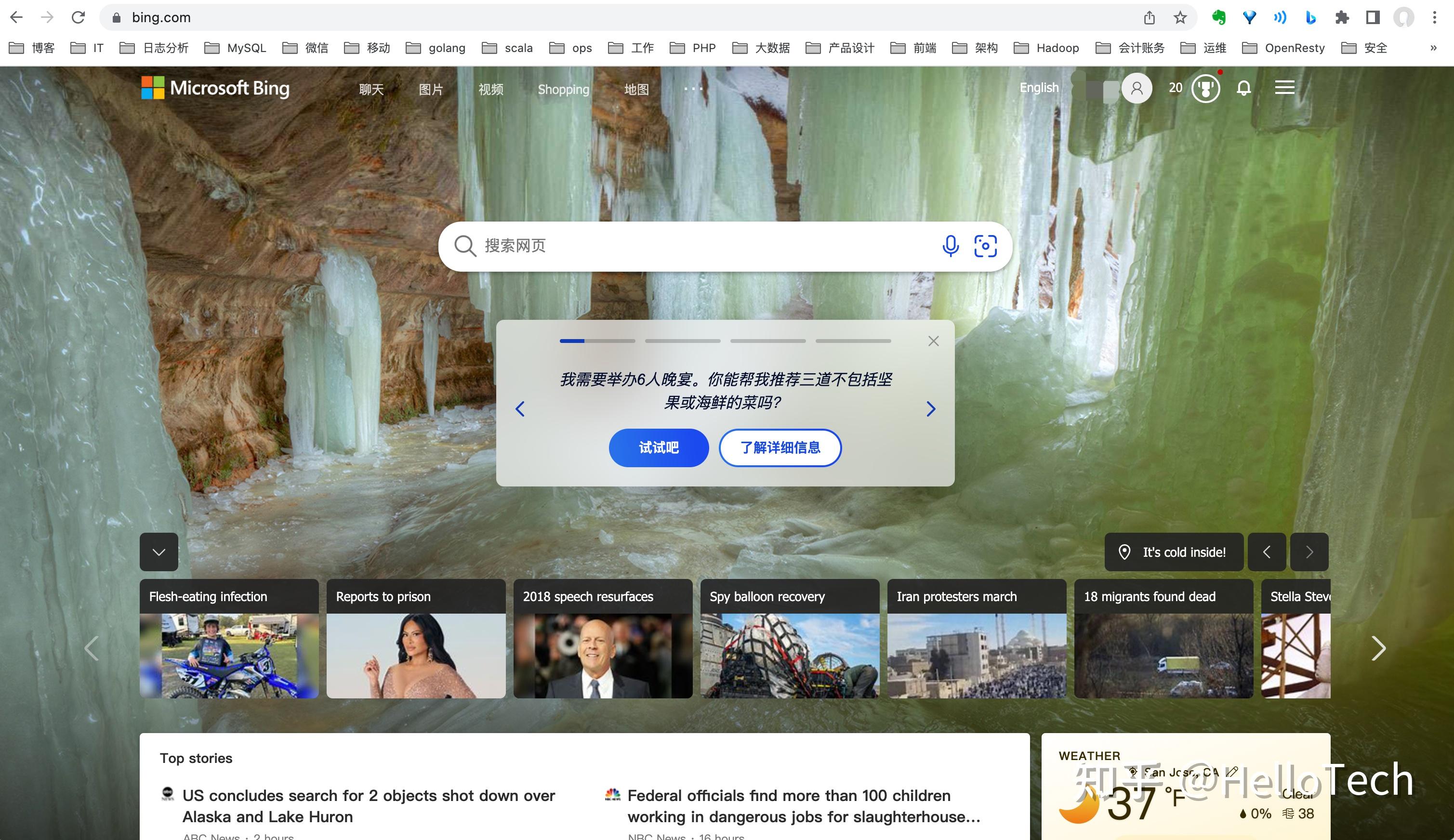This screenshot has width=1454, height=840.
Task: Expand more nav items via ellipsis
Action: tap(692, 89)
